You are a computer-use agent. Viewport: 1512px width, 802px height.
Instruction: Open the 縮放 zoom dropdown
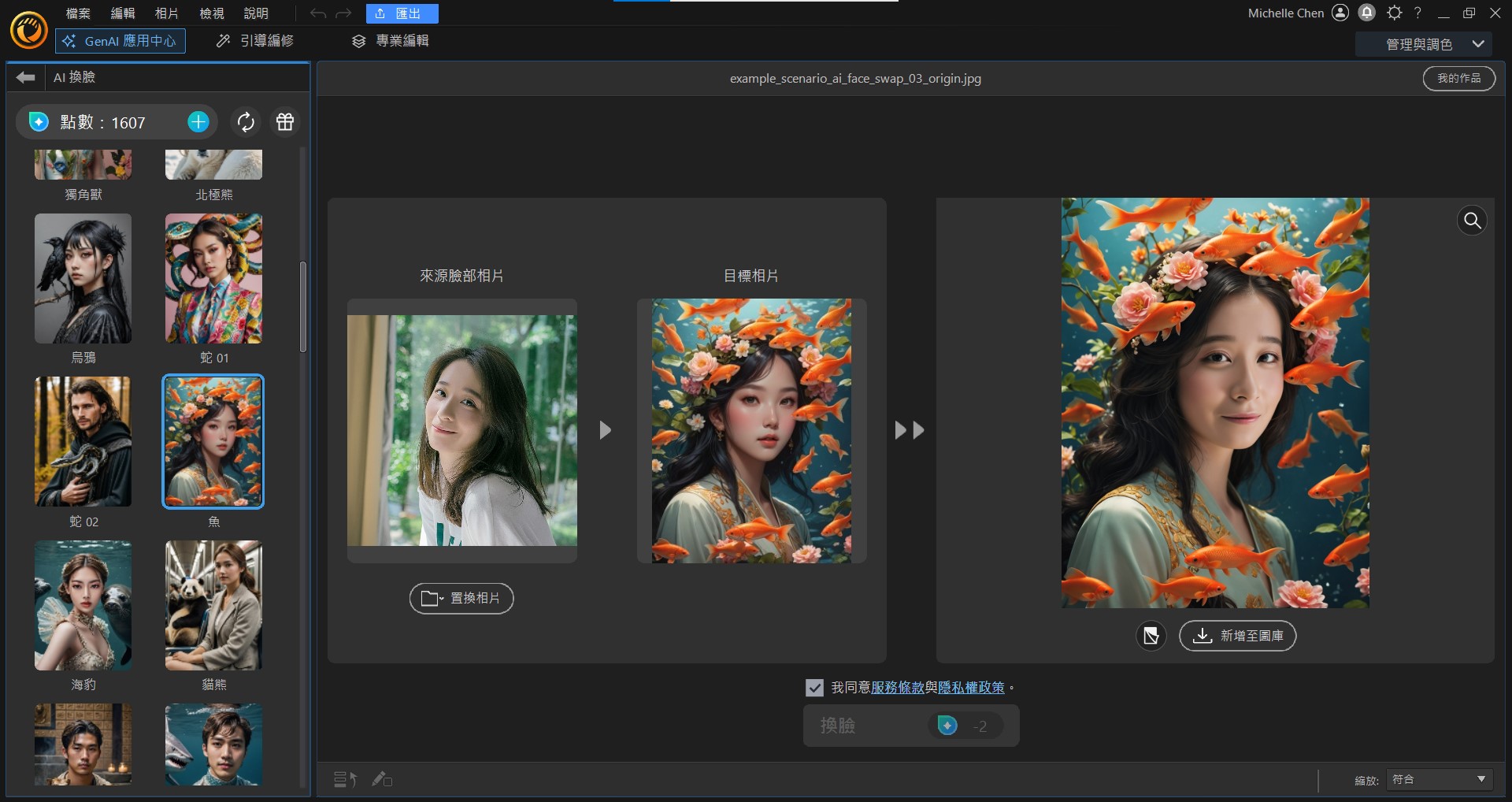(x=1440, y=779)
